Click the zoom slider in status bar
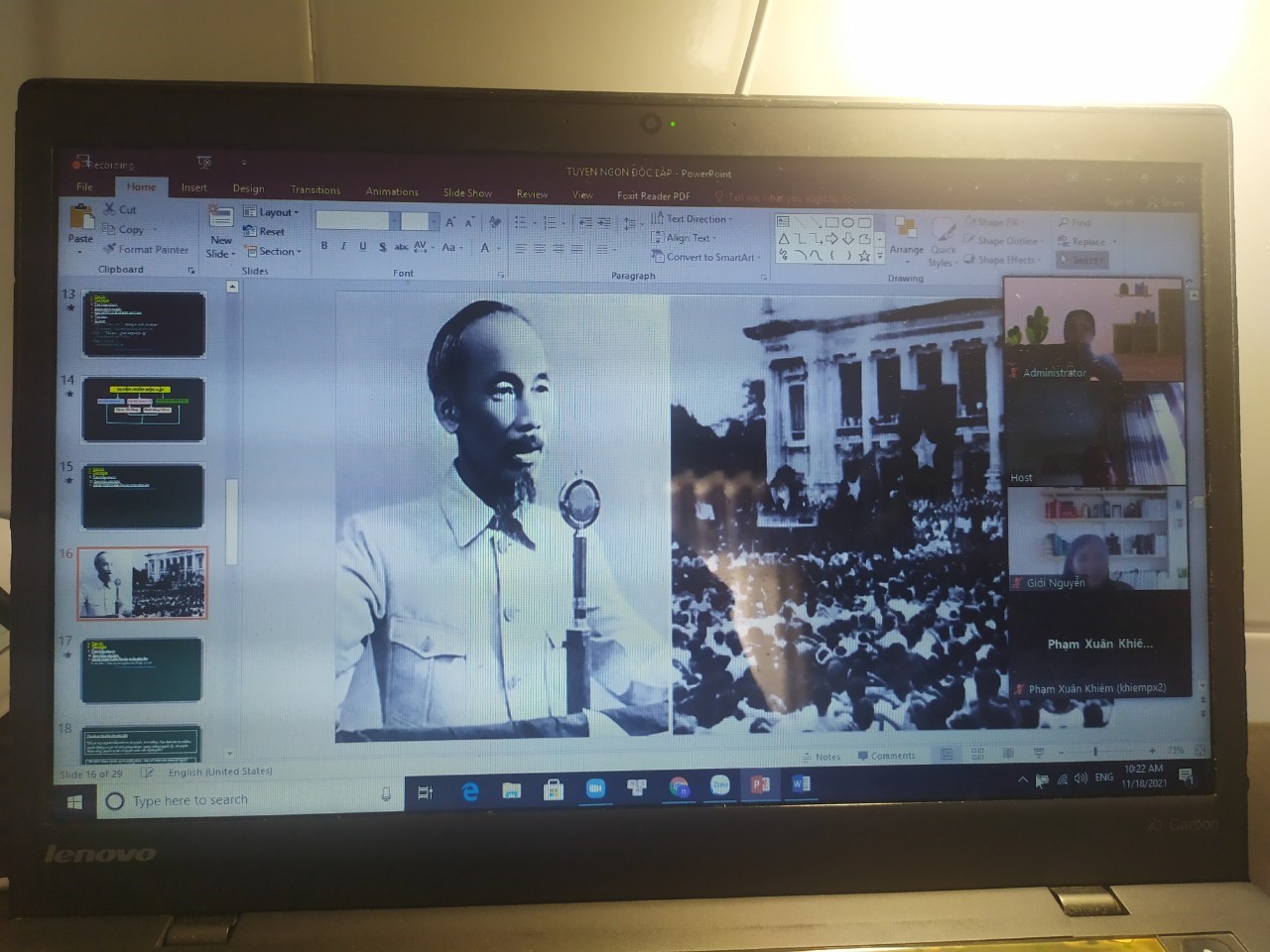This screenshot has height=952, width=1270. point(1095,751)
